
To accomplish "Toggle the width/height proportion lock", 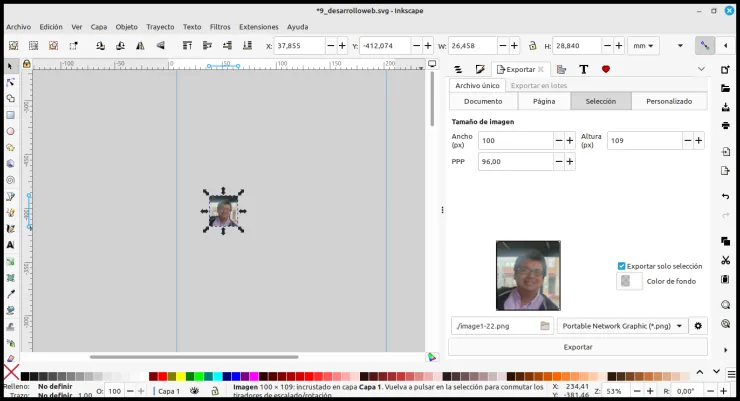I will (532, 46).
